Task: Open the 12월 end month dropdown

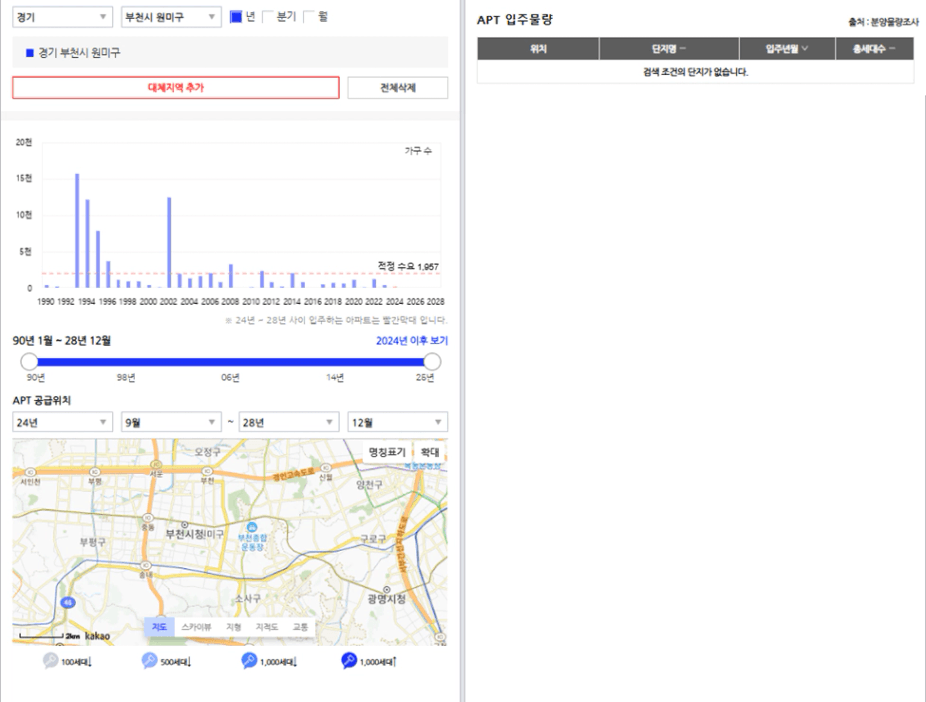Action: [397, 422]
